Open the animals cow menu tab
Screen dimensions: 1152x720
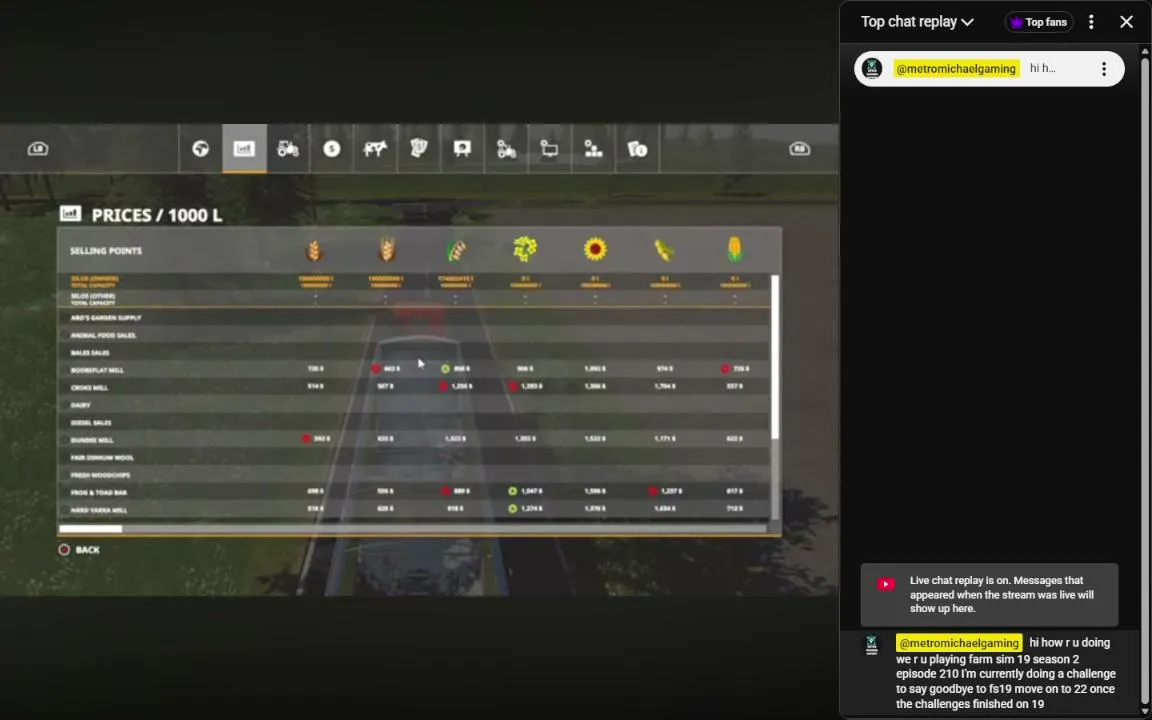(375, 149)
